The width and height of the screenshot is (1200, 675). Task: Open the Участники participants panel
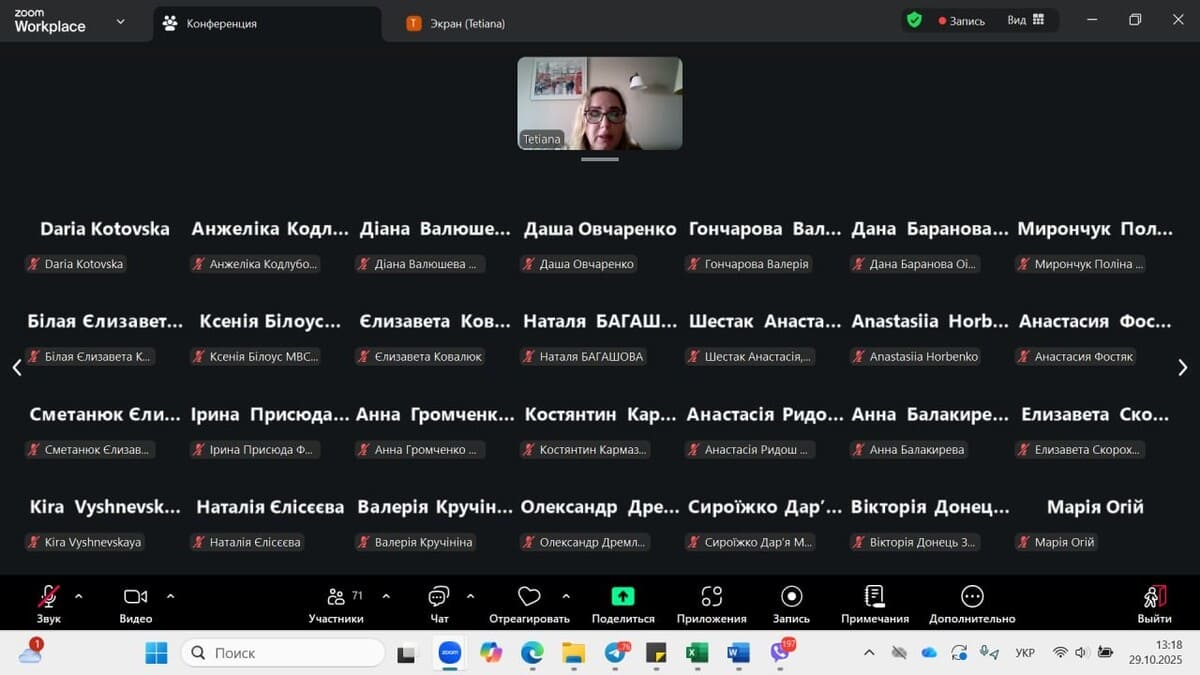336,598
